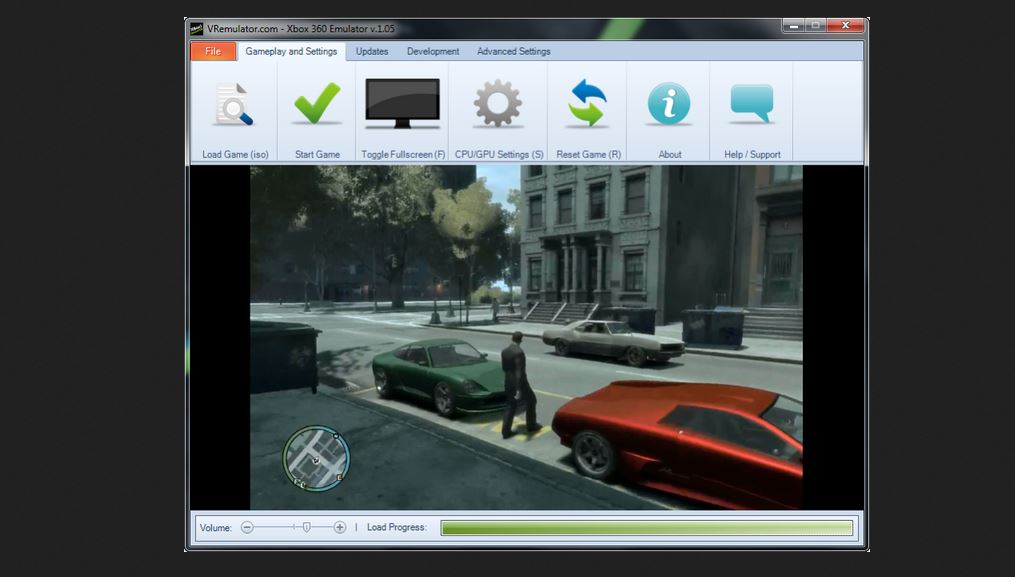1015x577 pixels.
Task: Maximize the emulator window
Action: [816, 26]
